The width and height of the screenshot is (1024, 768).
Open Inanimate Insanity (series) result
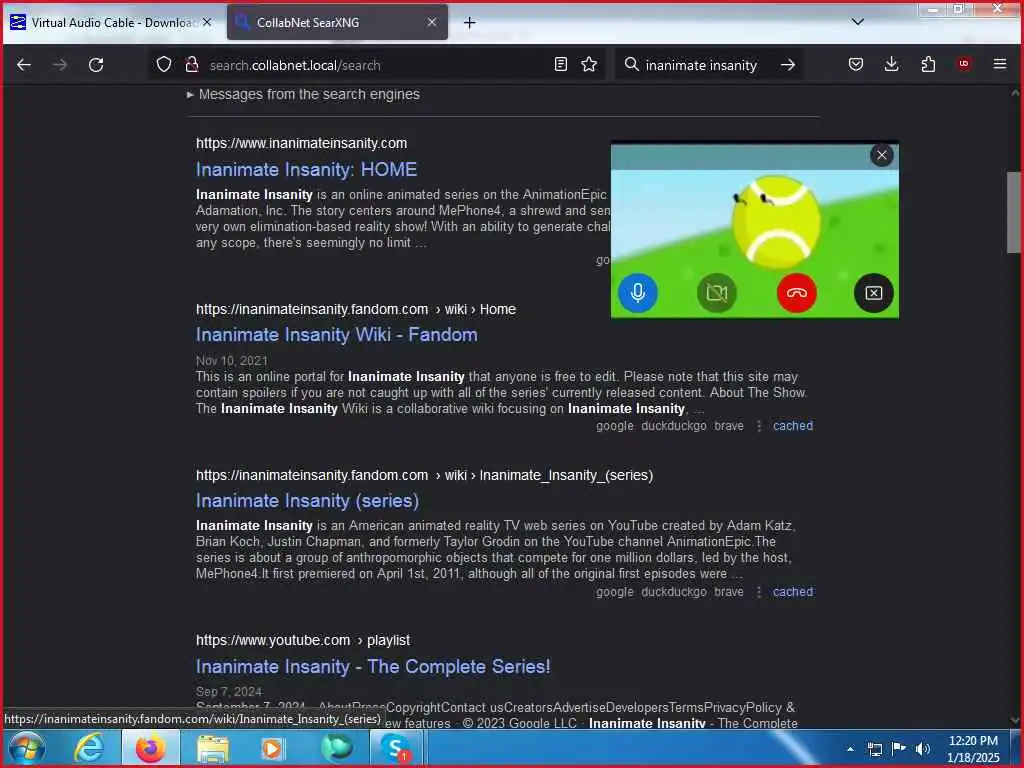click(307, 501)
